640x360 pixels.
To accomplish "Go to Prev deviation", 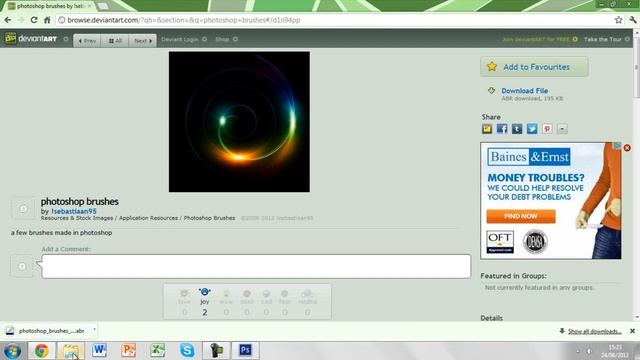I will point(87,40).
